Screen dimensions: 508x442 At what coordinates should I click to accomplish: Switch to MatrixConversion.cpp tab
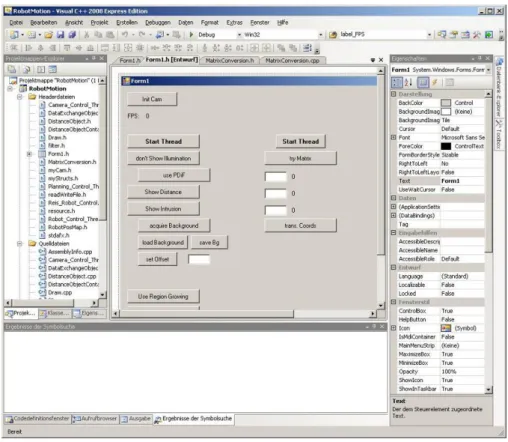292,60
